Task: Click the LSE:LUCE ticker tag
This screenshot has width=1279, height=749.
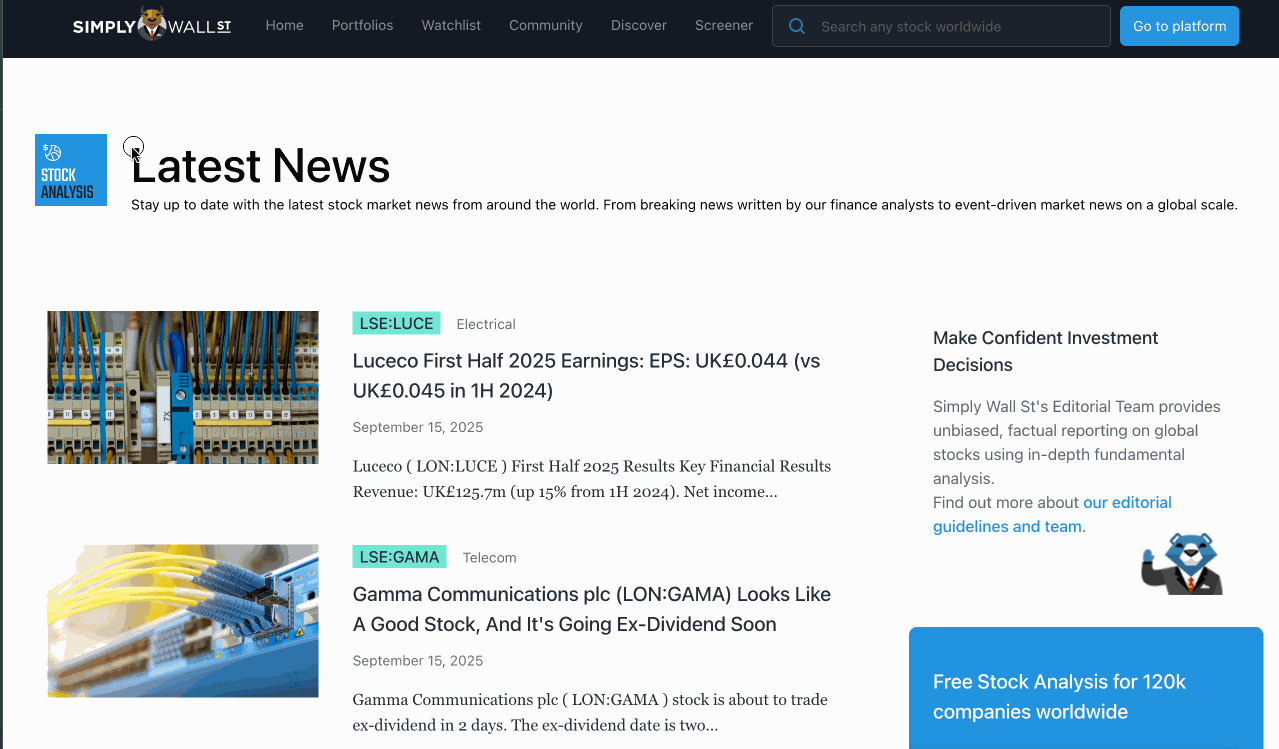Action: 396,323
